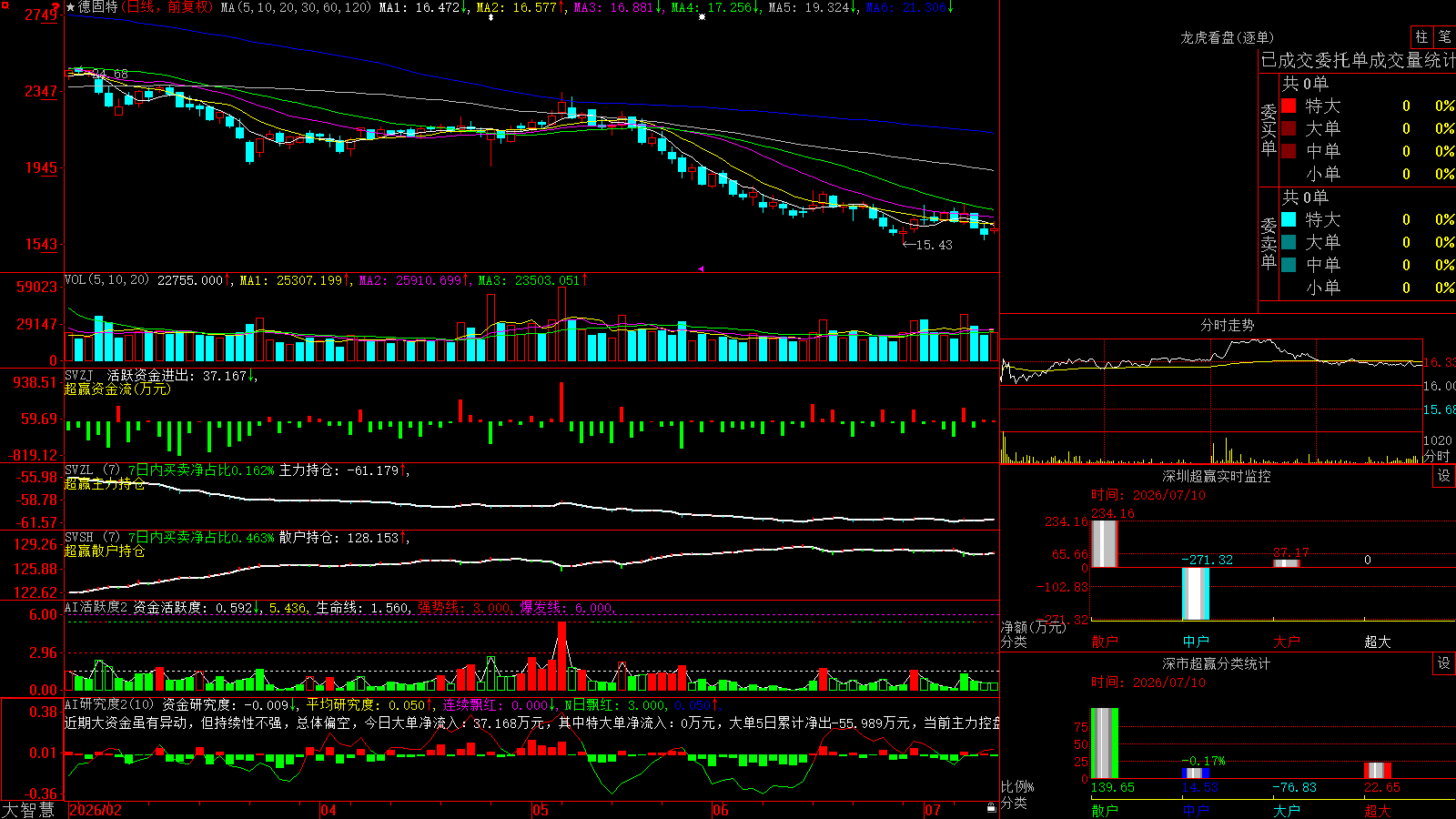Click the MA5: 19.324 value
This screenshot has width=1456, height=819.
coord(814,7)
